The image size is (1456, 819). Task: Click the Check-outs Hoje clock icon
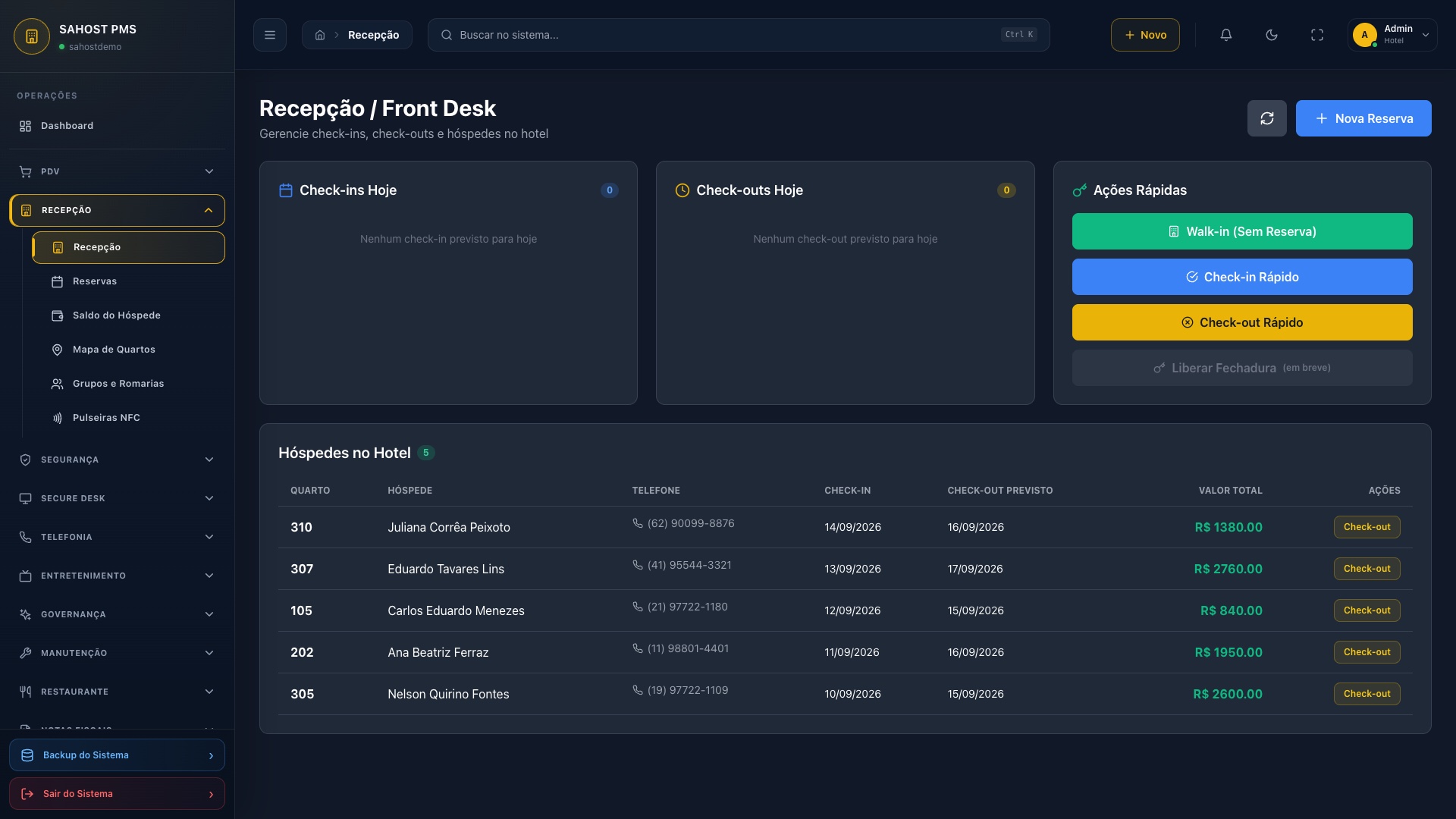[x=682, y=190]
